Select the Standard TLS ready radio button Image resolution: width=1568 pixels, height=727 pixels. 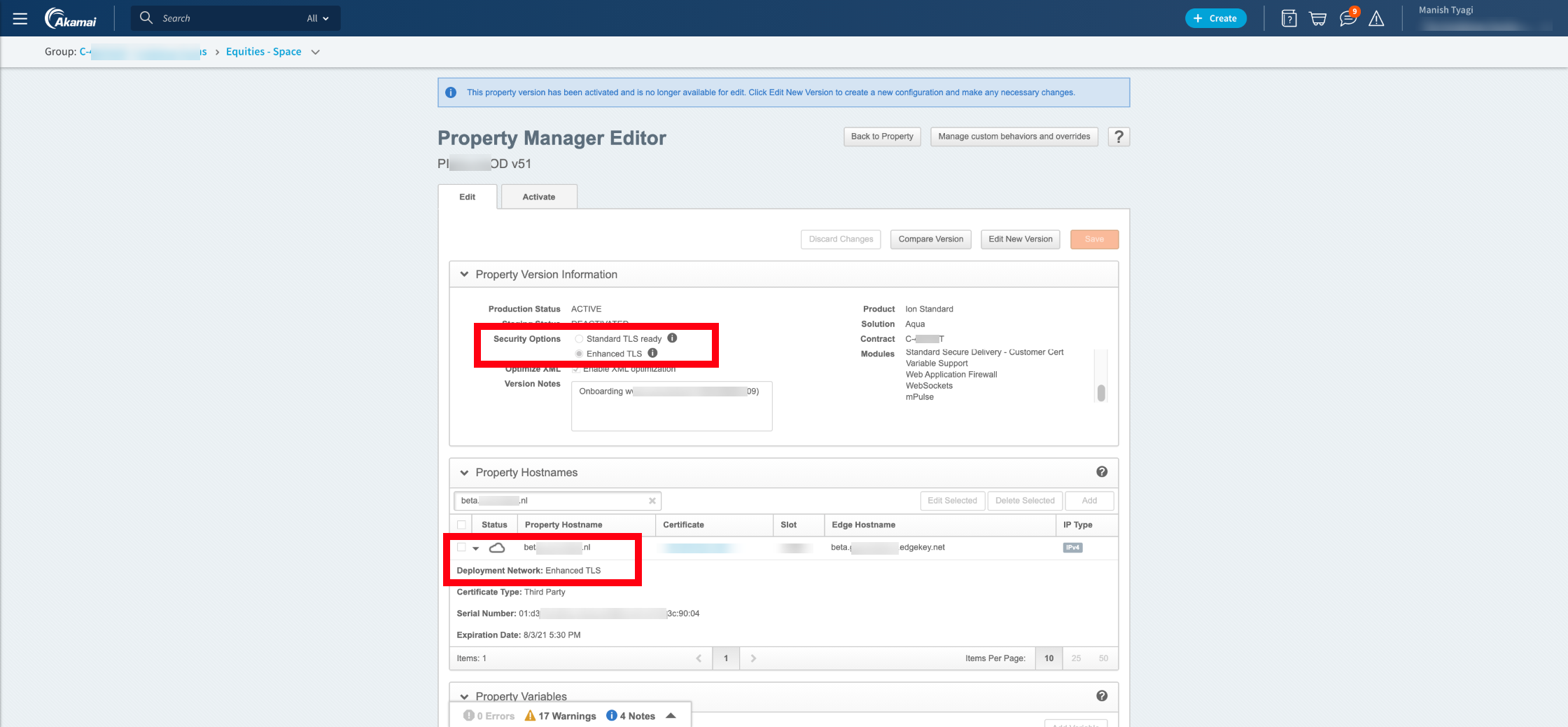coord(579,339)
